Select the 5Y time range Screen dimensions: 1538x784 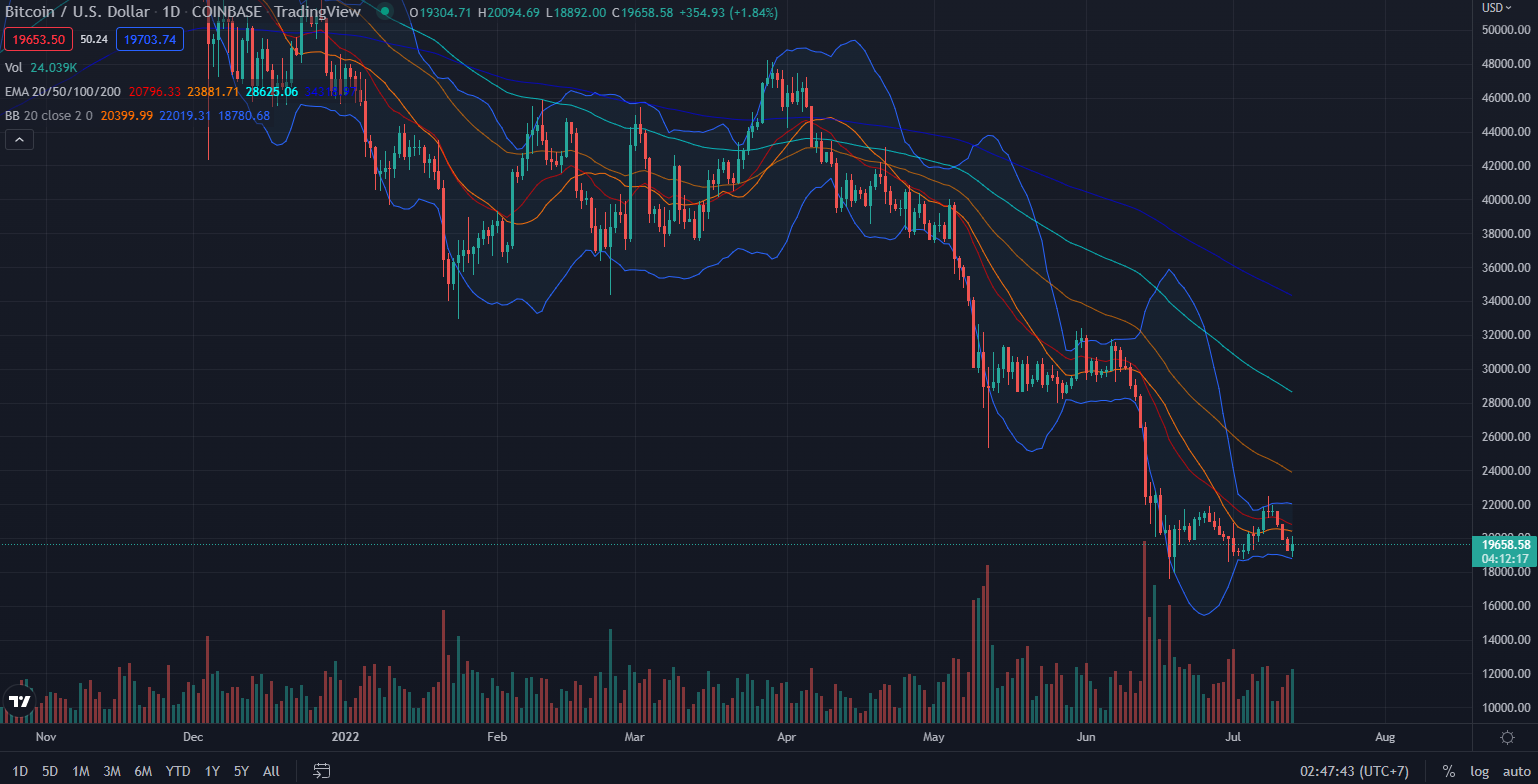pos(241,771)
